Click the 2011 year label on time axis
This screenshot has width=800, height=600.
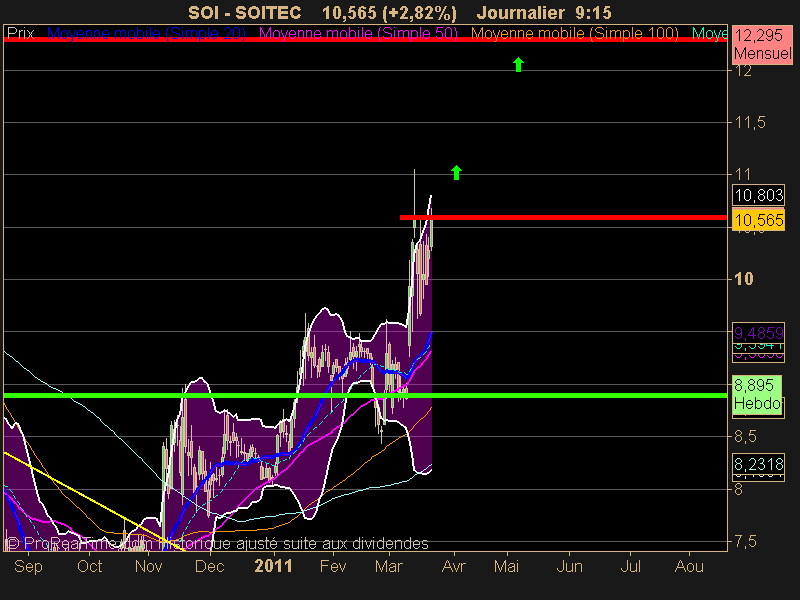coord(273,566)
